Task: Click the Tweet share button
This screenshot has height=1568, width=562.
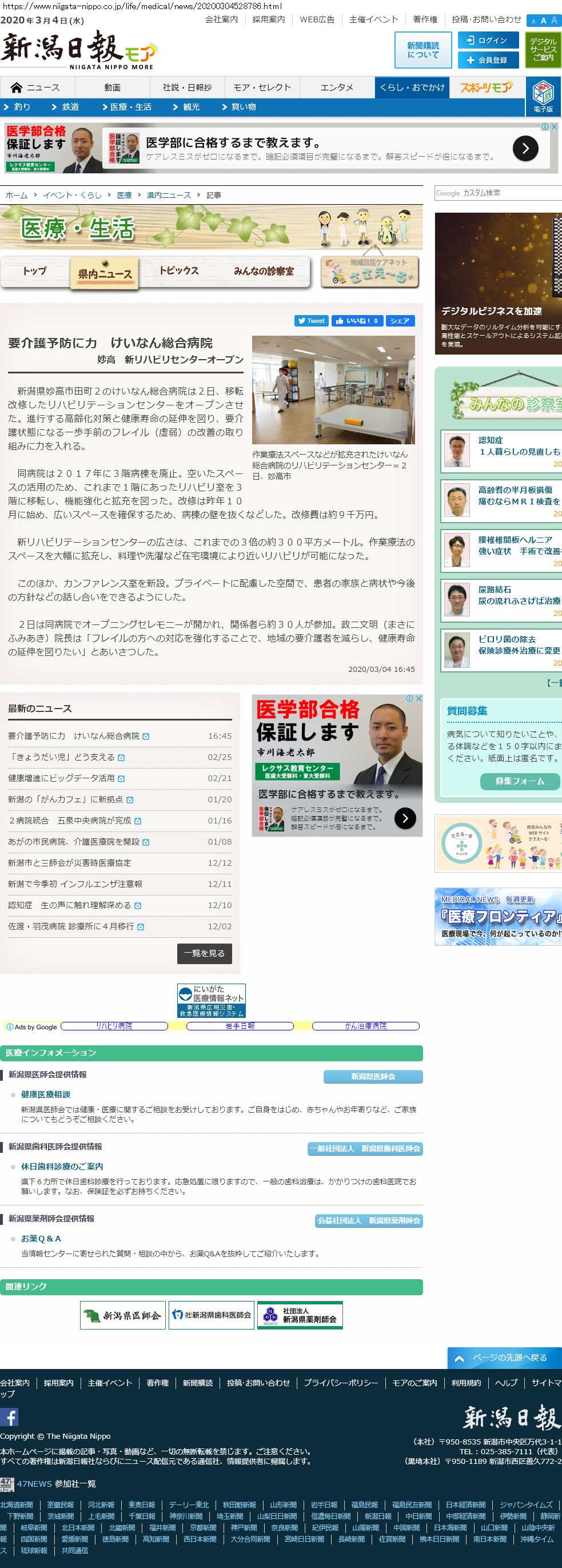Action: point(312,321)
